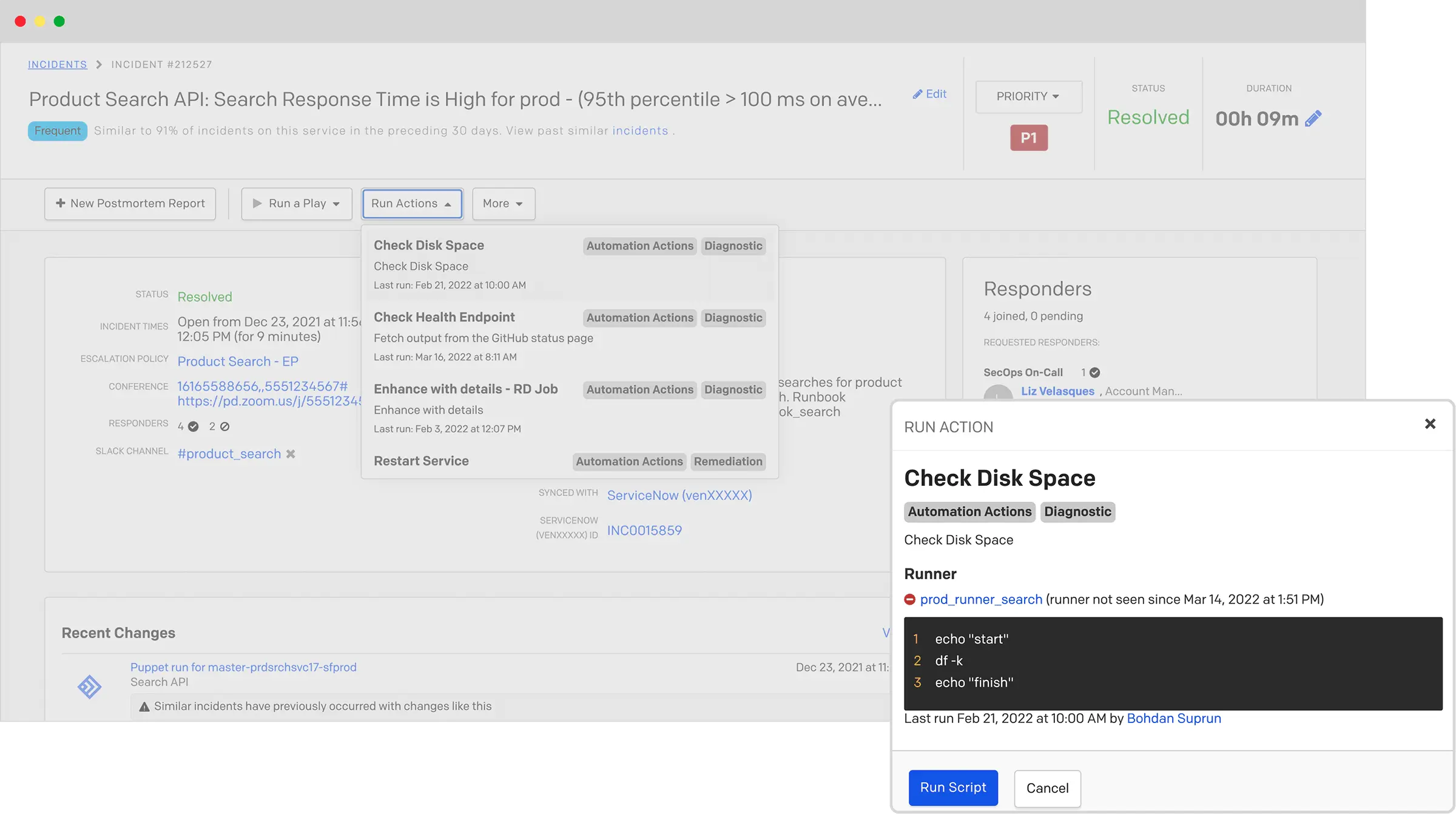The width and height of the screenshot is (1456, 814).
Task: Expand the PRIORITY dropdown selector
Action: point(1028,96)
